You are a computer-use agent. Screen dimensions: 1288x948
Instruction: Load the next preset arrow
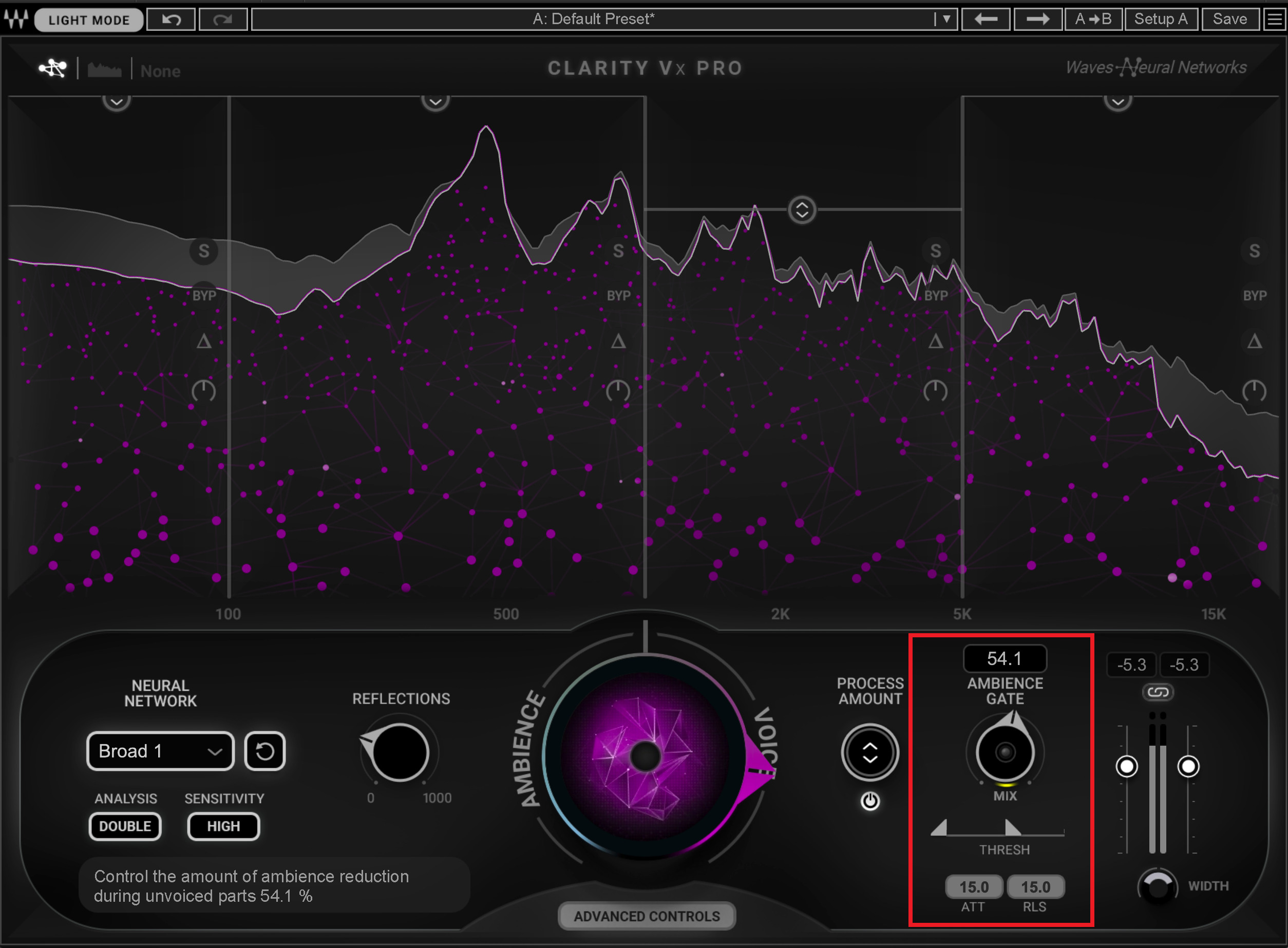tap(1038, 20)
